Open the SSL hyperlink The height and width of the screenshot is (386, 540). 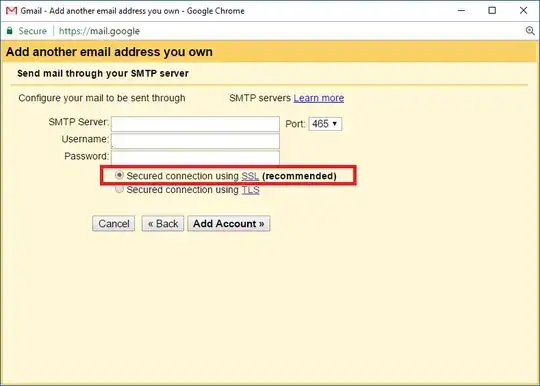(250, 176)
